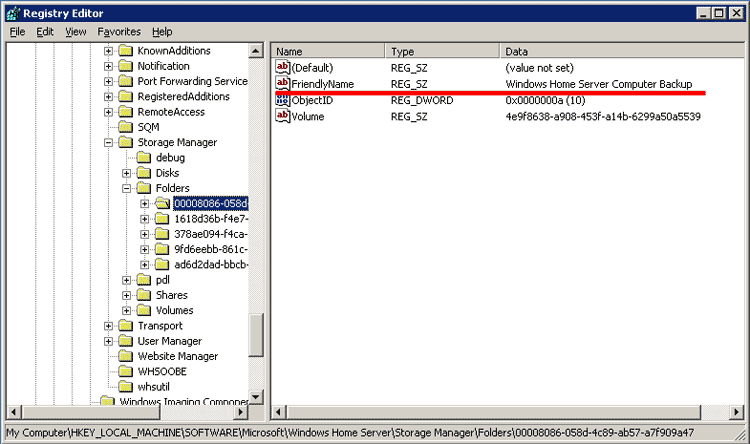Screen dimensions: 750x444
Task: Expand the ad6d2dad-bbcb key
Action: (144, 265)
